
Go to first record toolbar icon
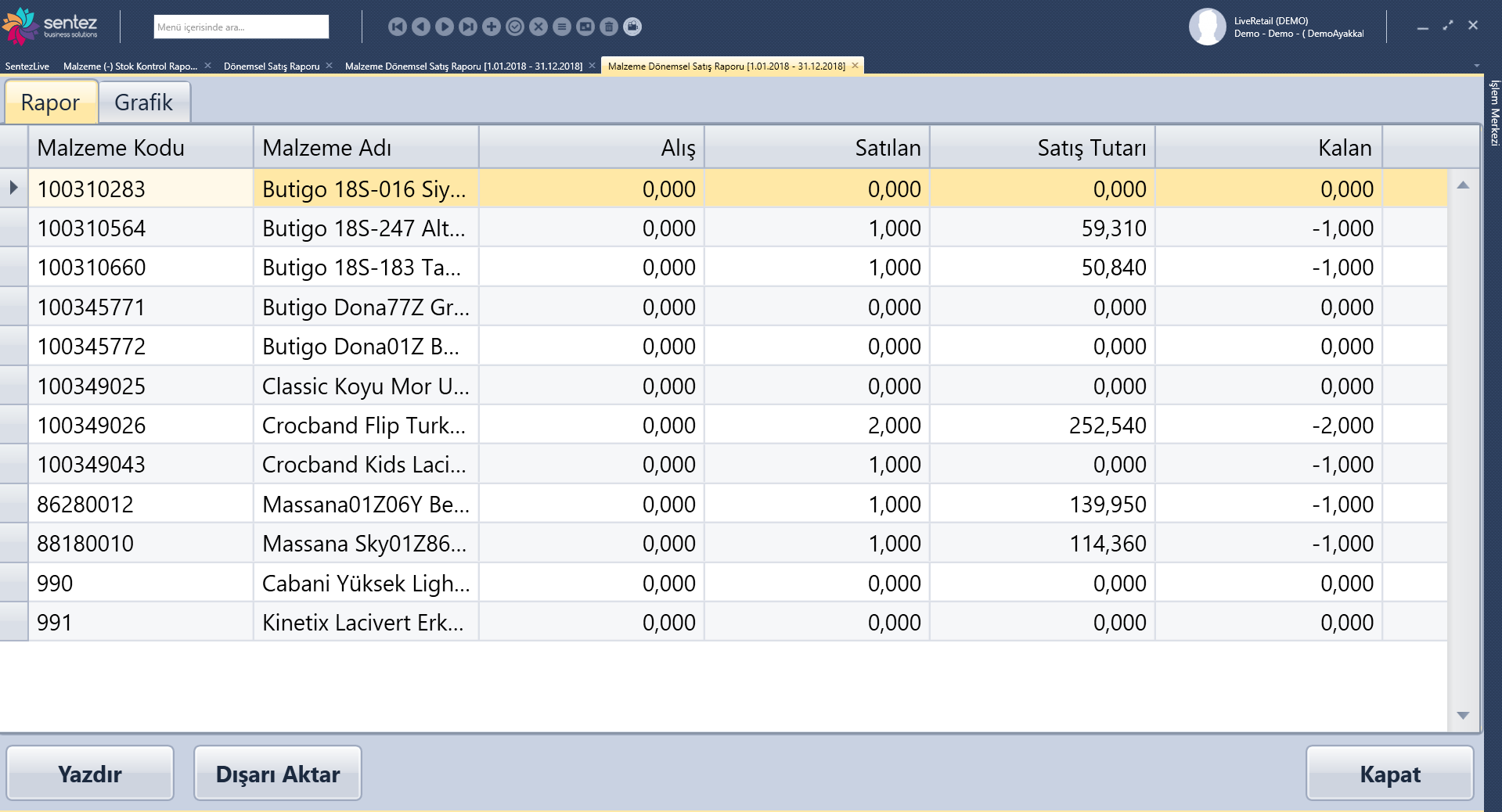397,27
